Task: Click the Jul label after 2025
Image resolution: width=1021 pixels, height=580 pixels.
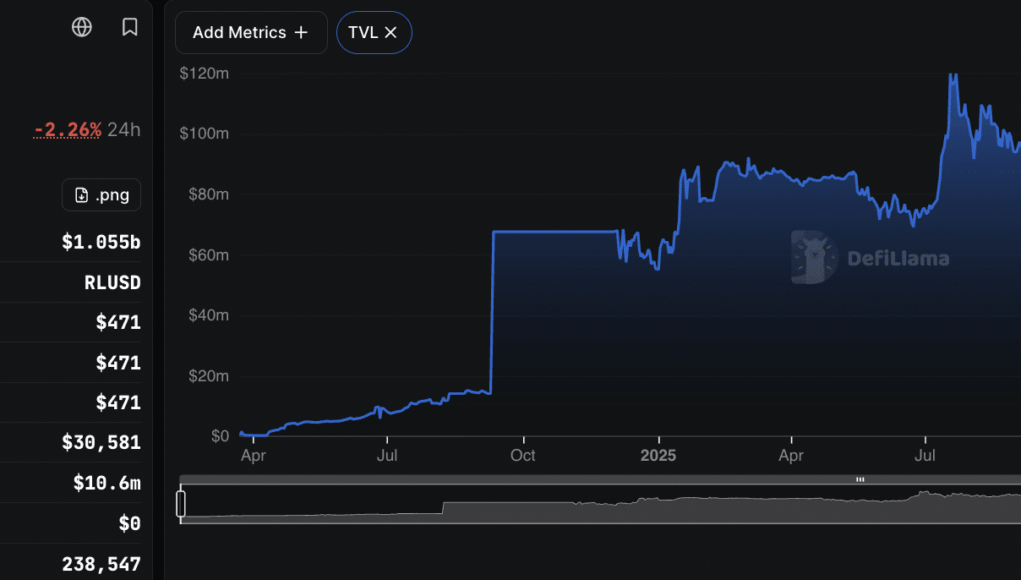Action: click(925, 455)
